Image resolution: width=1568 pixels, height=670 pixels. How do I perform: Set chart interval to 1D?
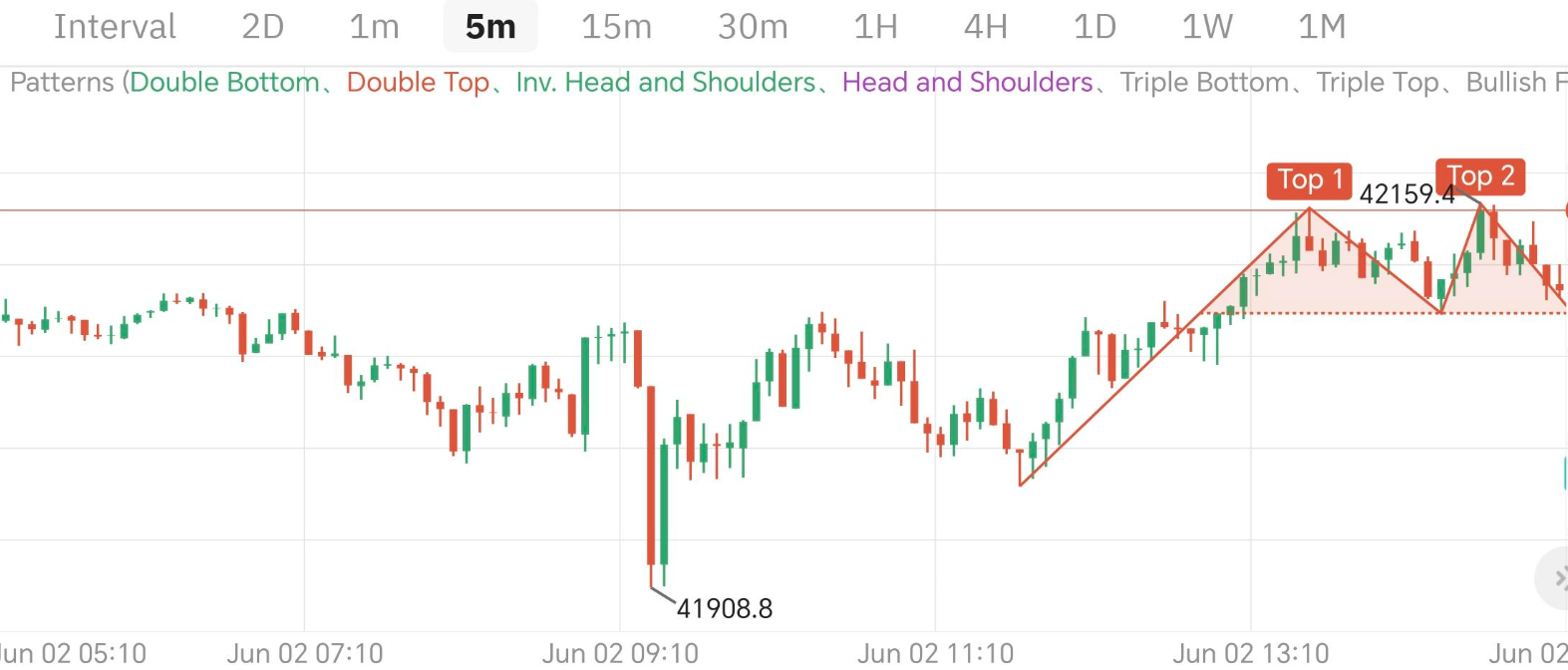coord(1094,27)
